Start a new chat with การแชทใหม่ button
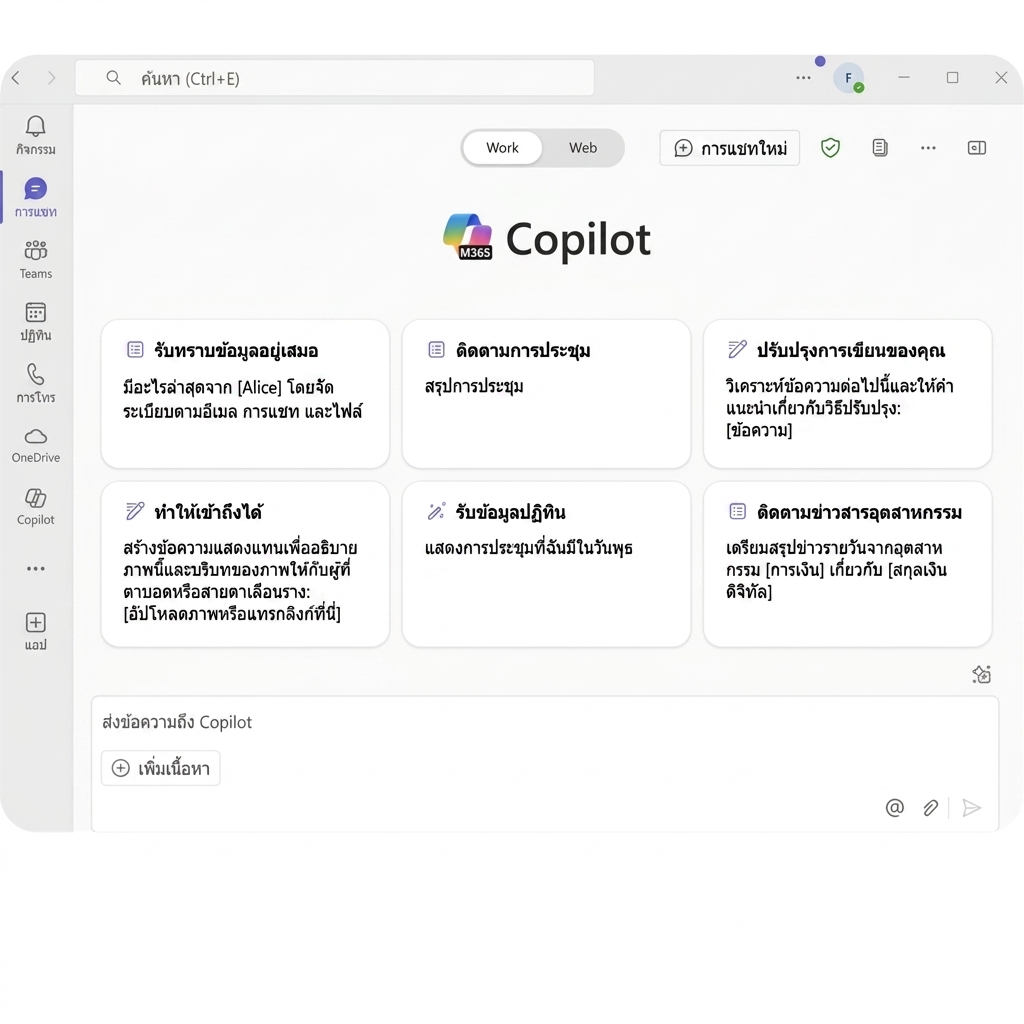This screenshot has height=1024, width=1024. (x=729, y=148)
